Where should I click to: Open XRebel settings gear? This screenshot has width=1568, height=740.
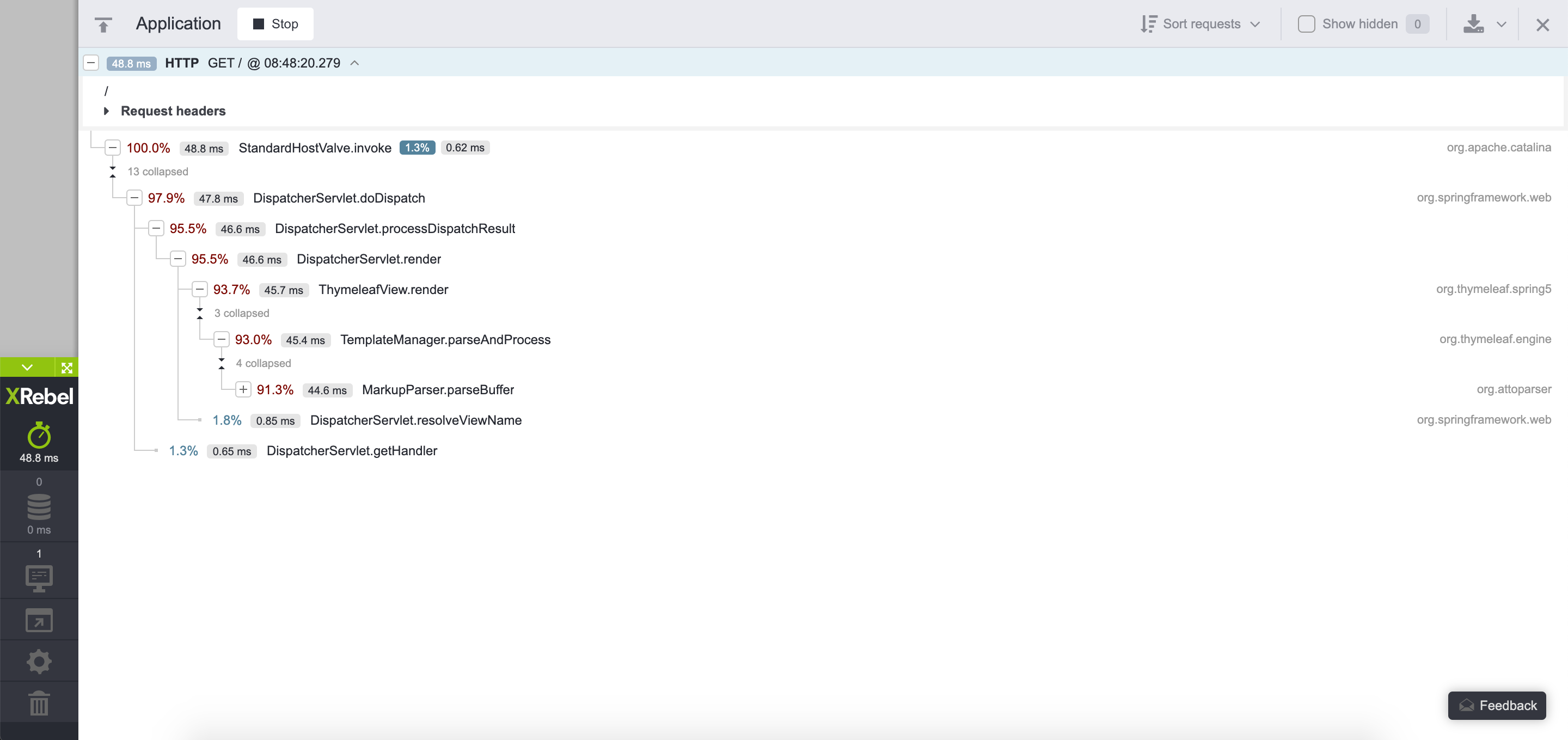(x=39, y=662)
